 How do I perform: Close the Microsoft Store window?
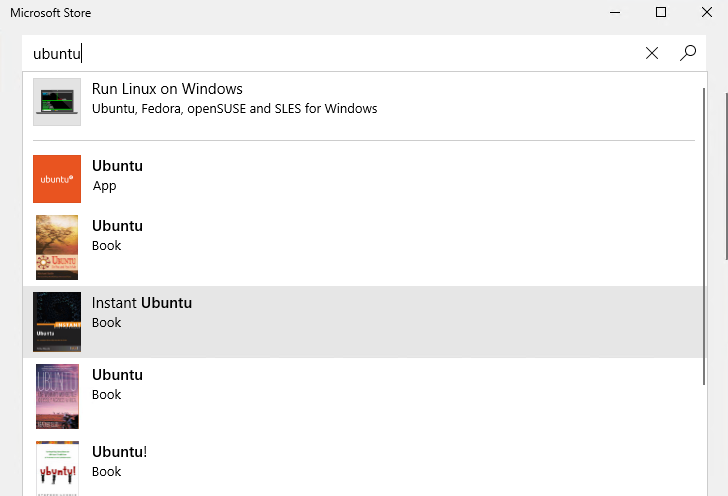[707, 13]
